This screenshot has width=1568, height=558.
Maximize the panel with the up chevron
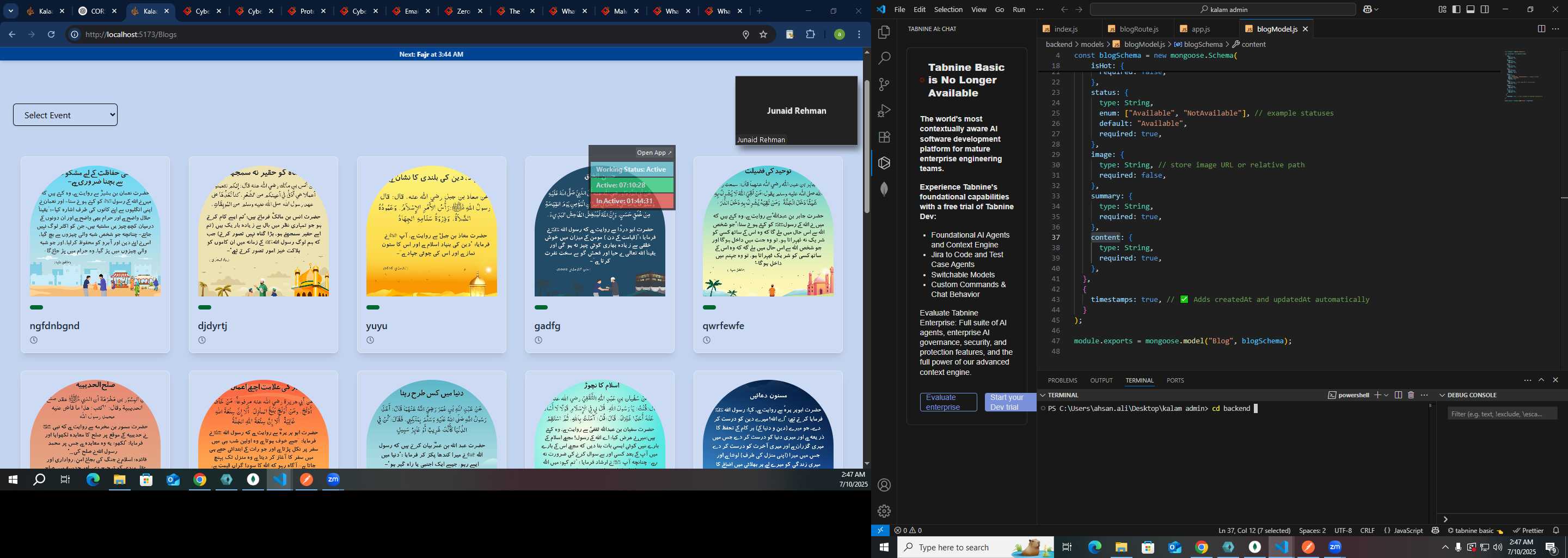point(1541,380)
